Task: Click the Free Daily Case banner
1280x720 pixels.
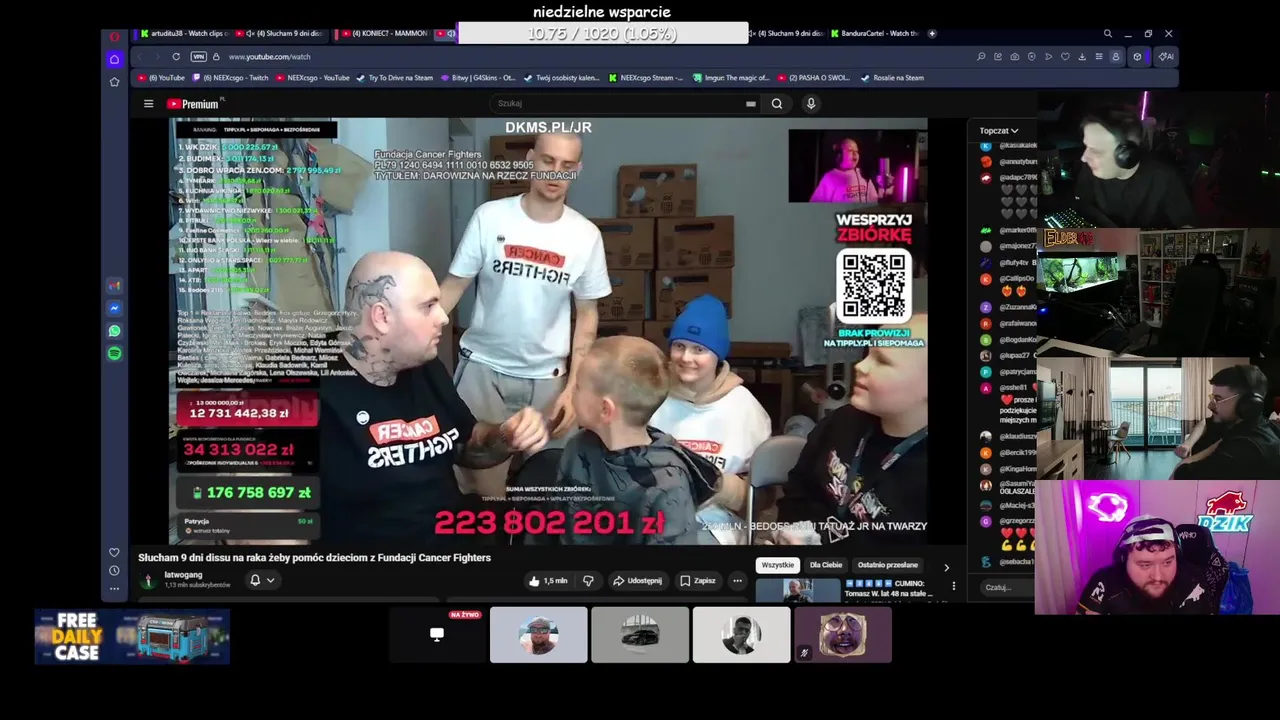Action: (132, 637)
